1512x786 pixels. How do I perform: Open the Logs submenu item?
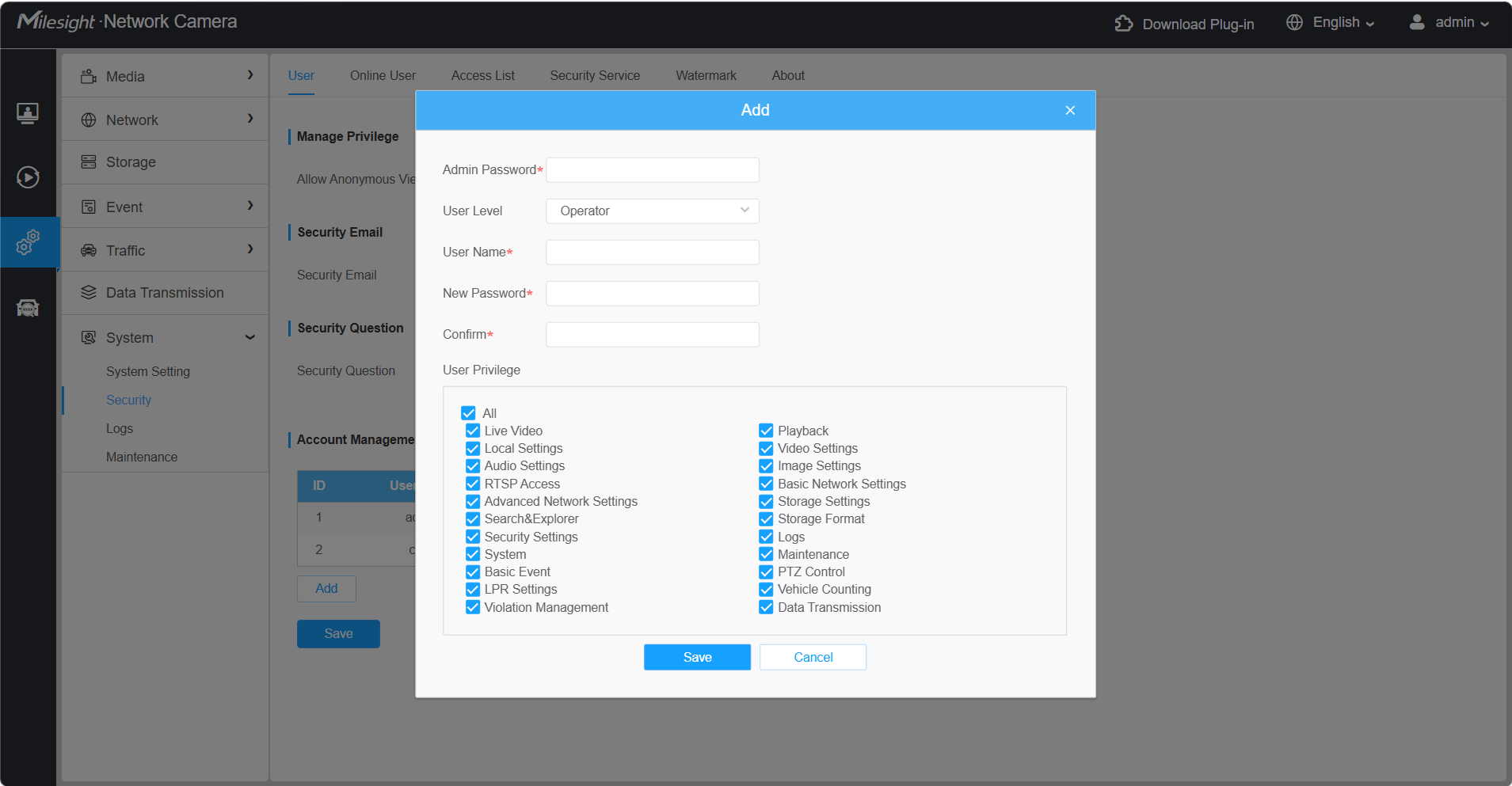pos(120,428)
